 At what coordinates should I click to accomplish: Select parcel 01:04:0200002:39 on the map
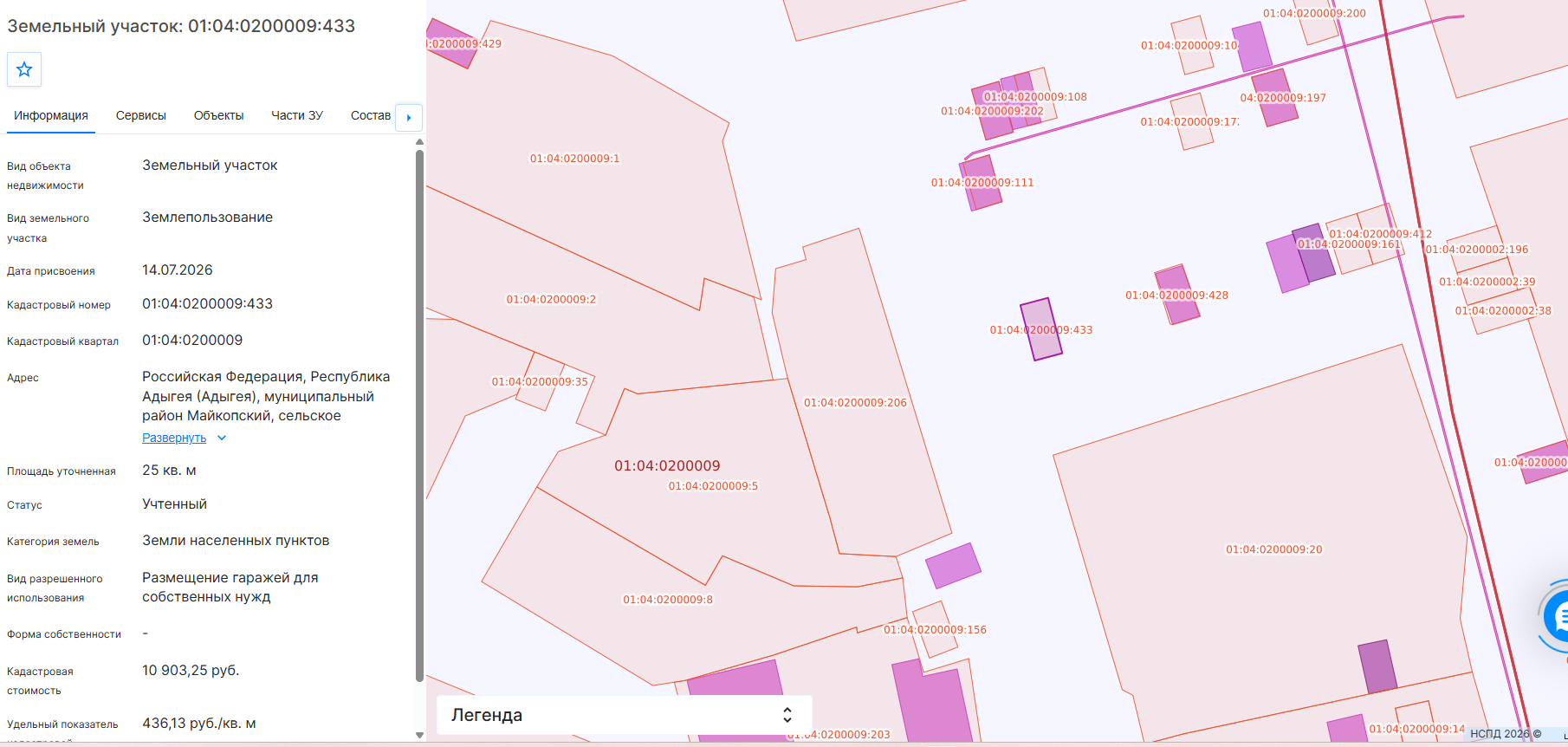pyautogui.click(x=1487, y=282)
